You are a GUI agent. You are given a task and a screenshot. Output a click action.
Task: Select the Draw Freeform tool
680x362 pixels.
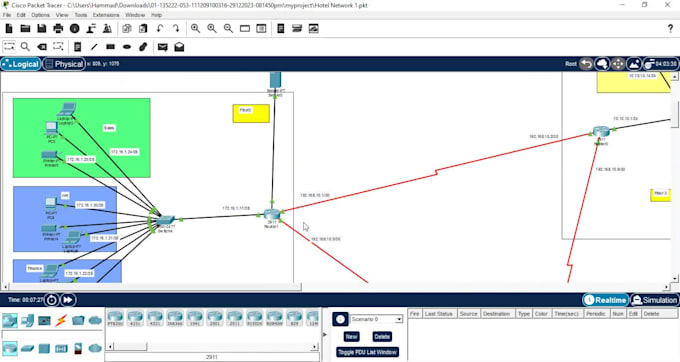(143, 46)
